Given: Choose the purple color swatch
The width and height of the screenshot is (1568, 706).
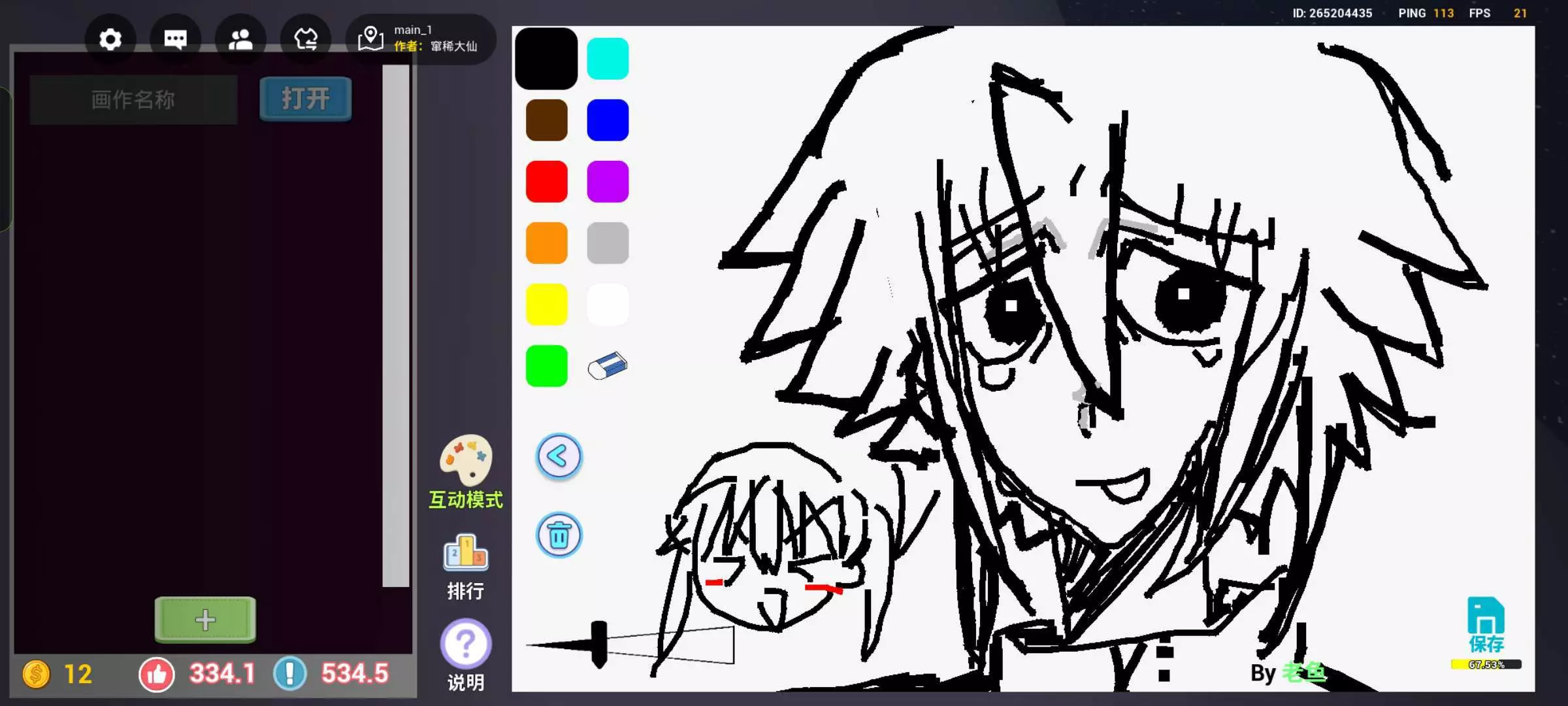Looking at the screenshot, I should pos(608,182).
